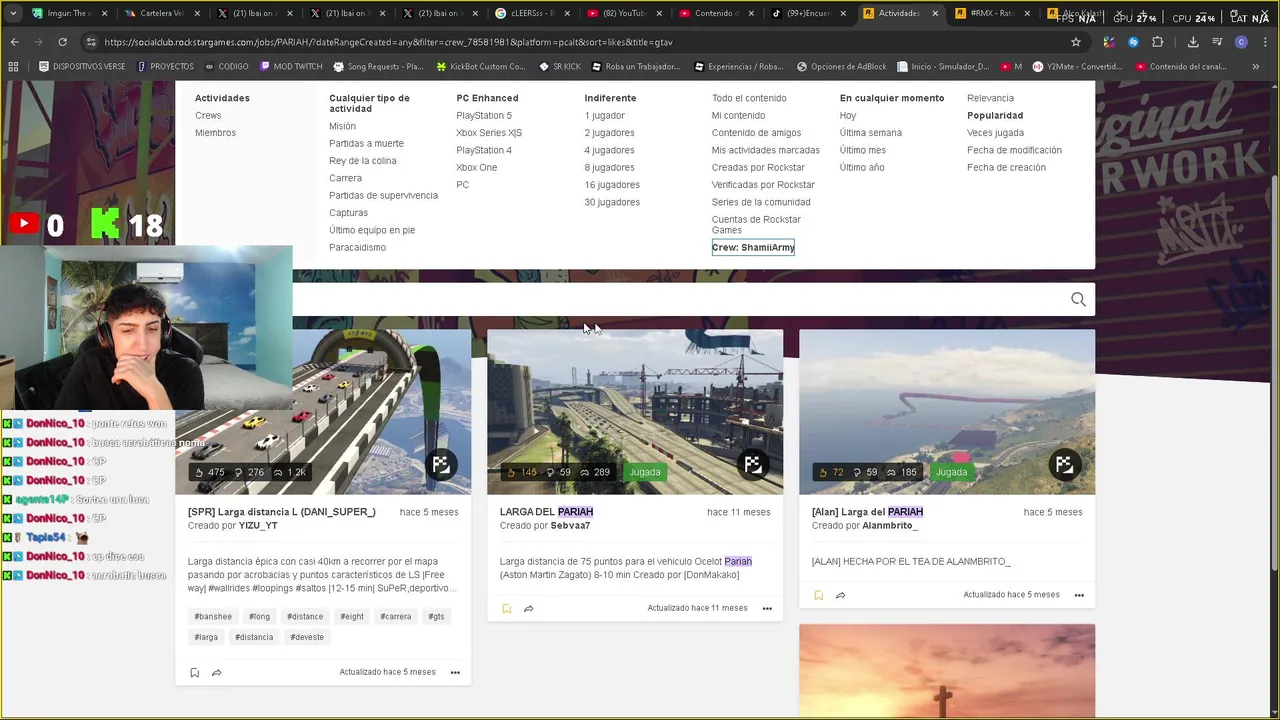Open more options for LARGA DEL PARIAH
Screen dimensions: 1280x720
(x=767, y=608)
